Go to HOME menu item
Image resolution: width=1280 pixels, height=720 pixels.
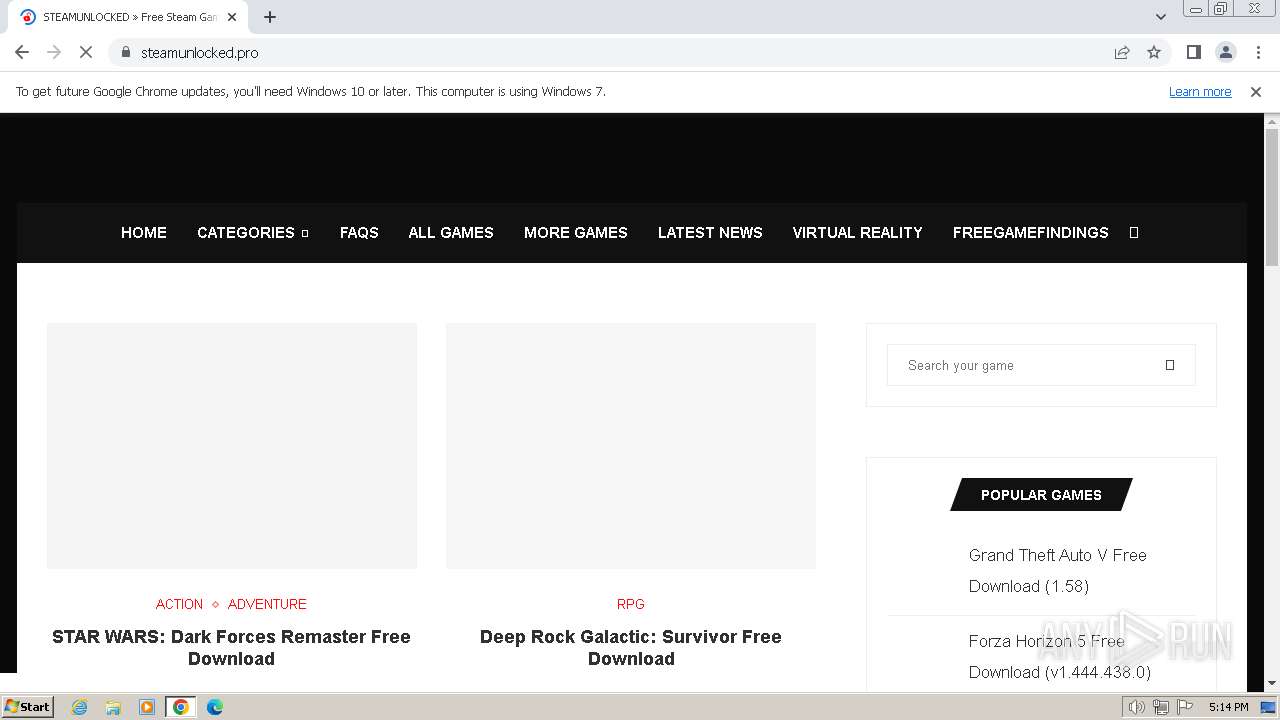[x=144, y=232]
